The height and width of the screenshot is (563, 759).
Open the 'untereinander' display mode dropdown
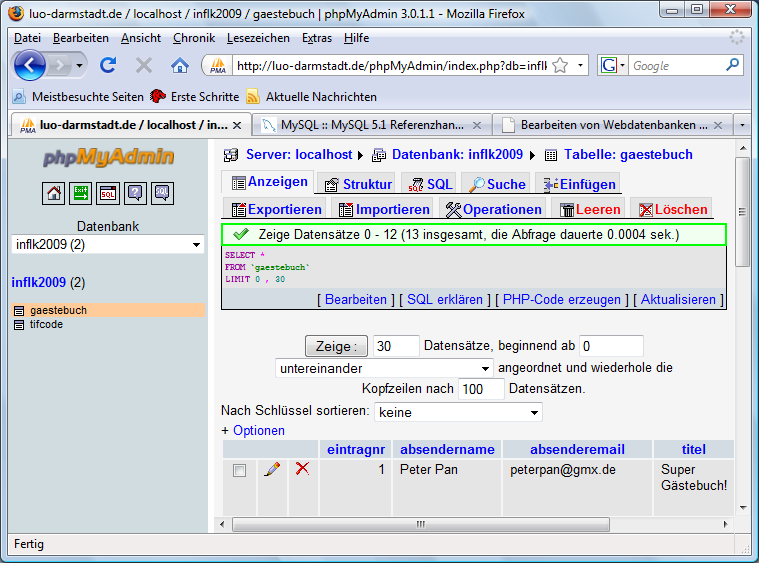tap(384, 368)
